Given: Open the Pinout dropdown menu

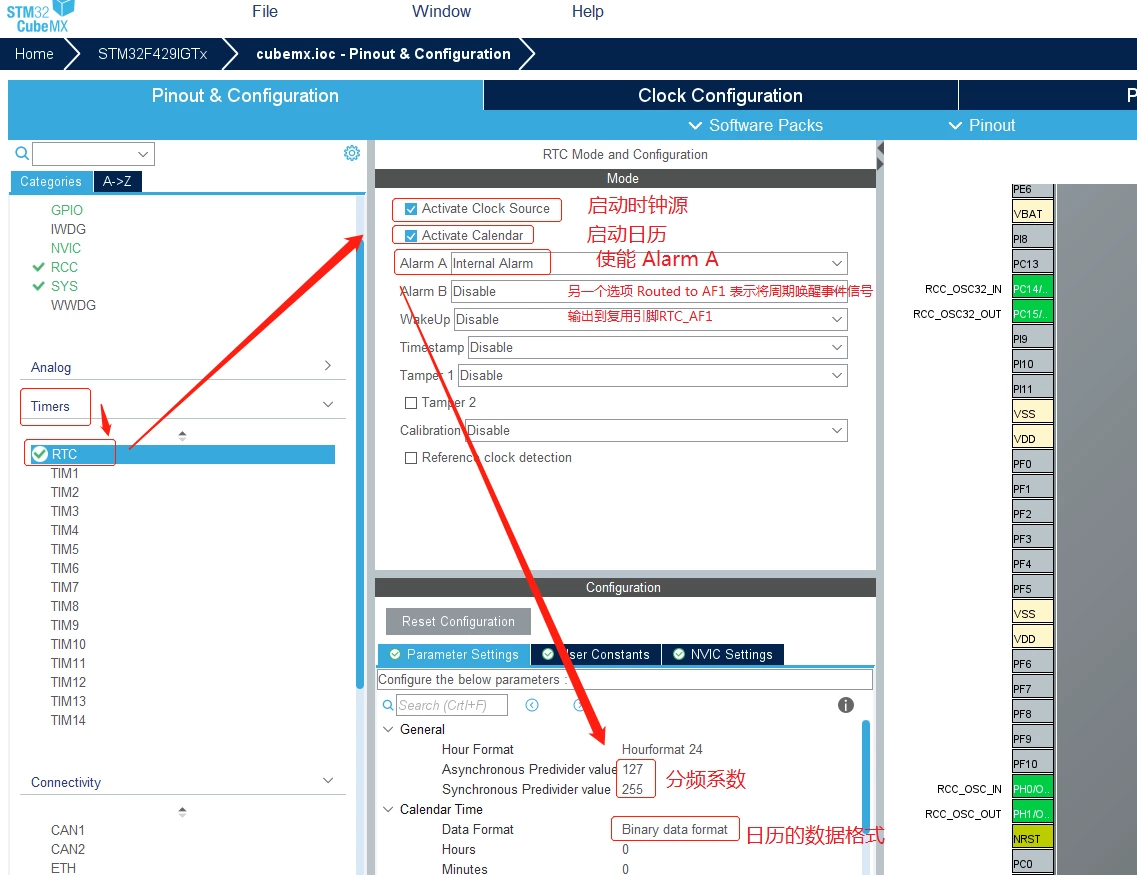Looking at the screenshot, I should 983,125.
